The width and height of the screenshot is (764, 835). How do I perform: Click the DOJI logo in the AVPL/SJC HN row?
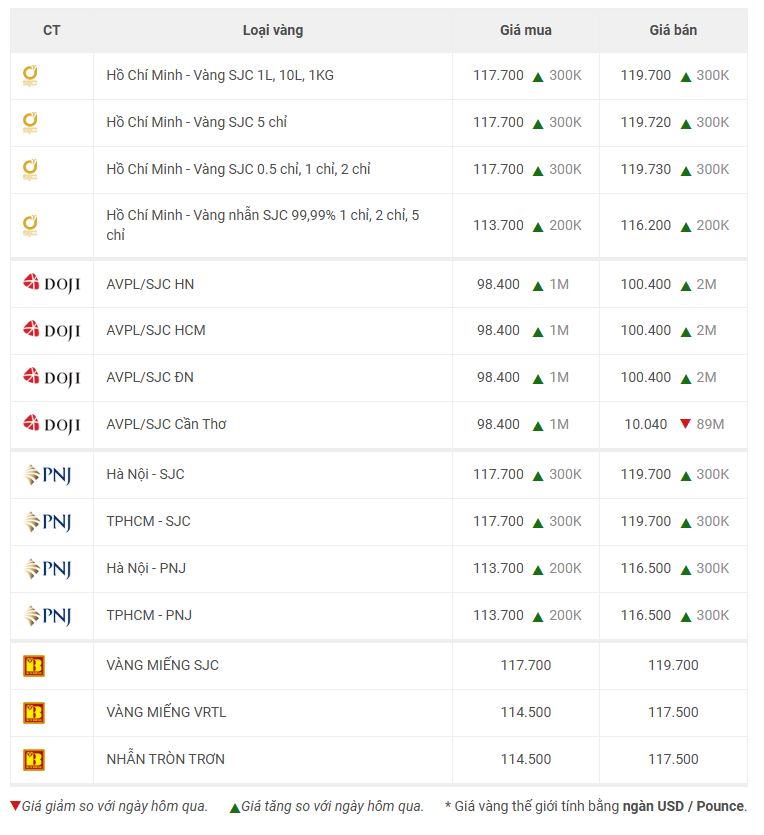click(x=52, y=283)
